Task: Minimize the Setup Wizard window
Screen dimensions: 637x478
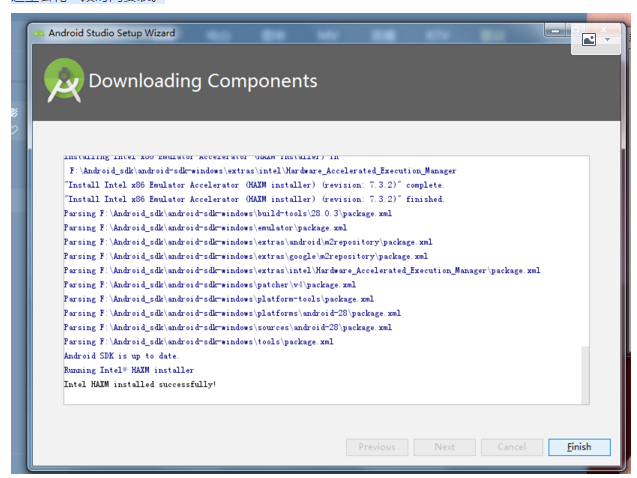Action: [555, 31]
